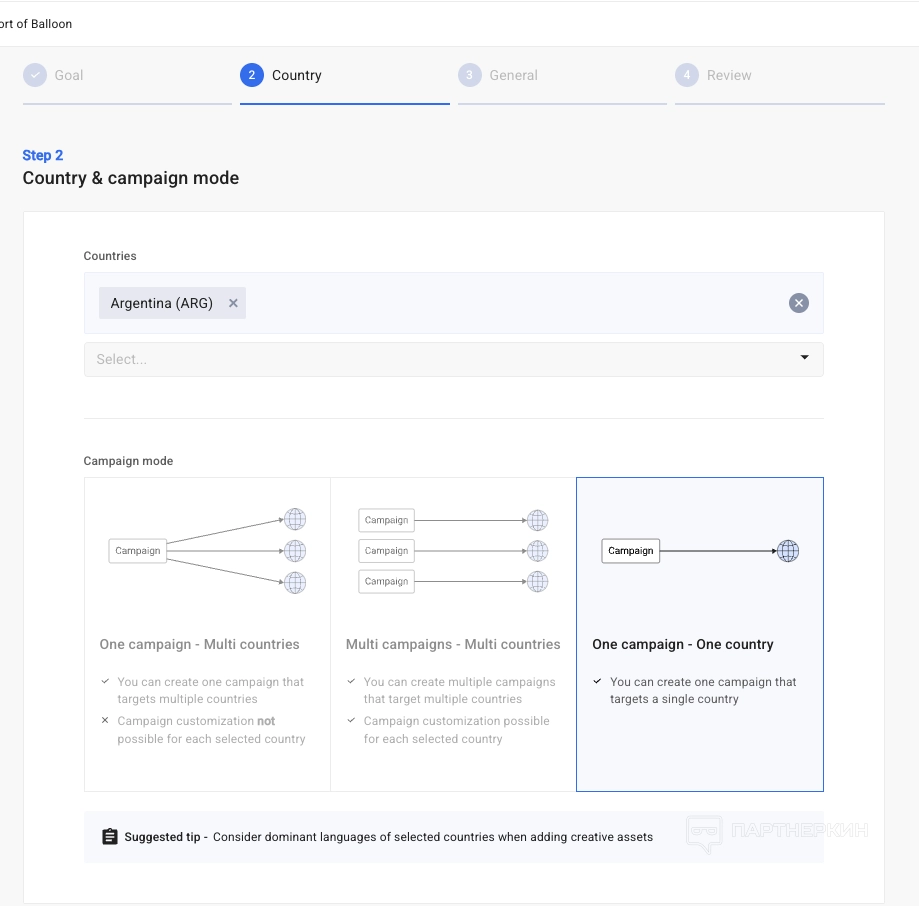The height and width of the screenshot is (906, 919).
Task: Click the Goal step checkmark icon
Action: pyautogui.click(x=35, y=75)
